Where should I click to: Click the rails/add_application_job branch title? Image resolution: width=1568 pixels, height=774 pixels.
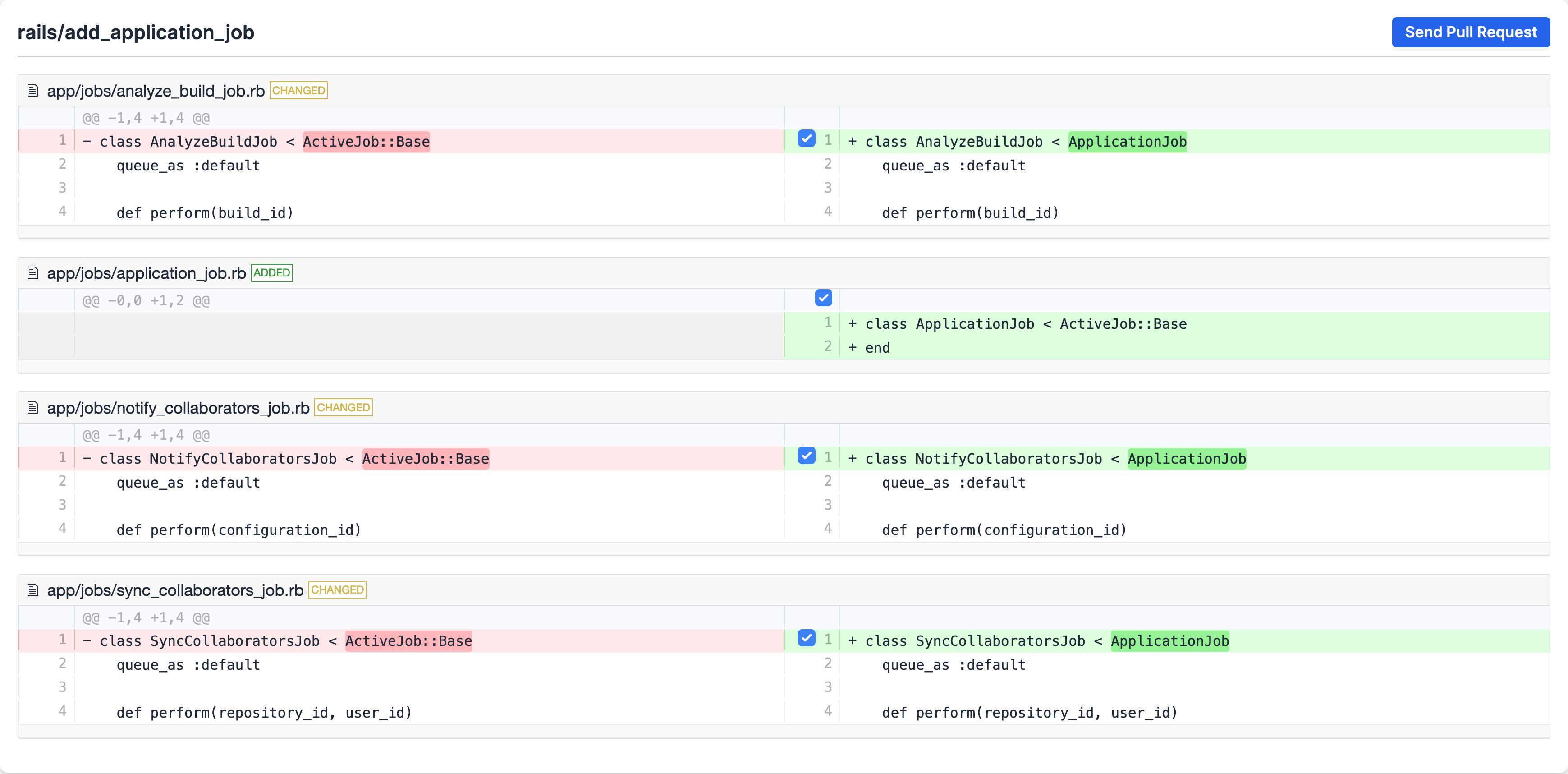point(136,32)
